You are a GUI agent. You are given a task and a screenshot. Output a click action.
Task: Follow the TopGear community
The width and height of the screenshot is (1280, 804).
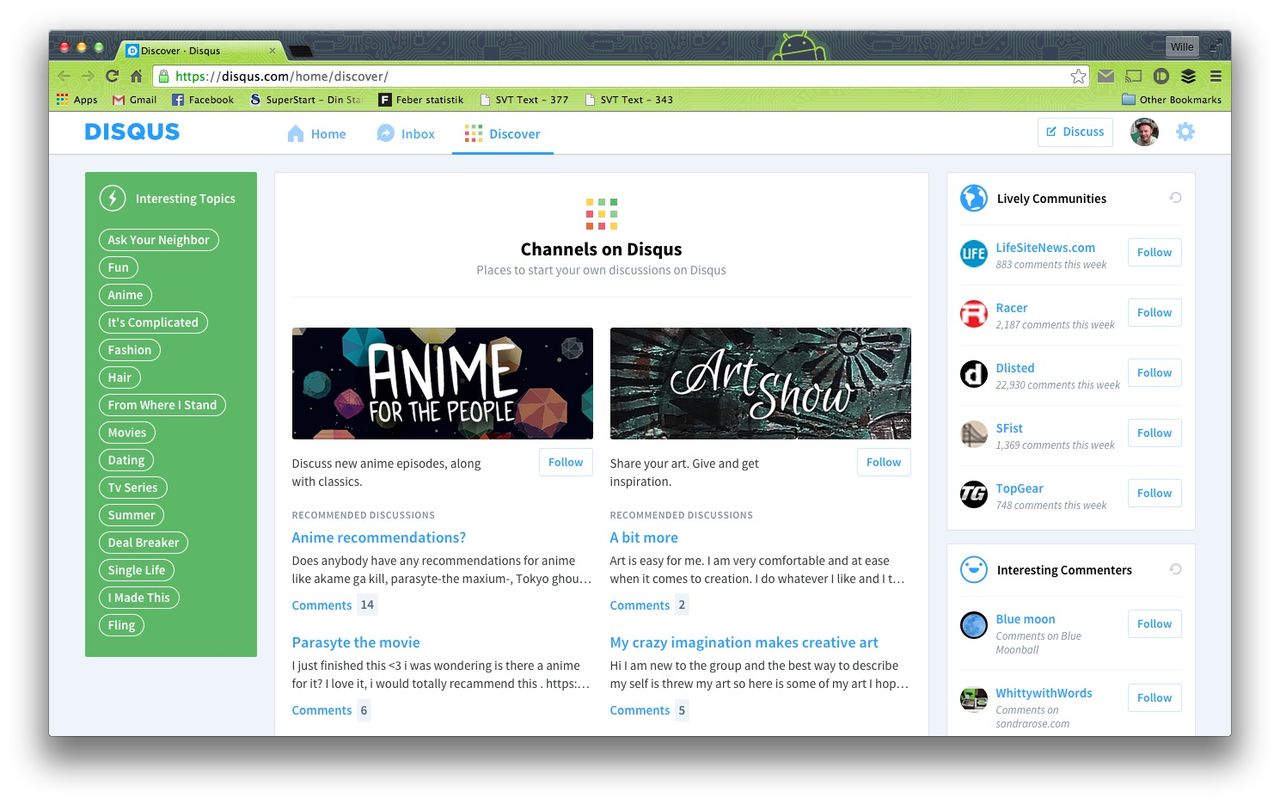click(x=1154, y=492)
